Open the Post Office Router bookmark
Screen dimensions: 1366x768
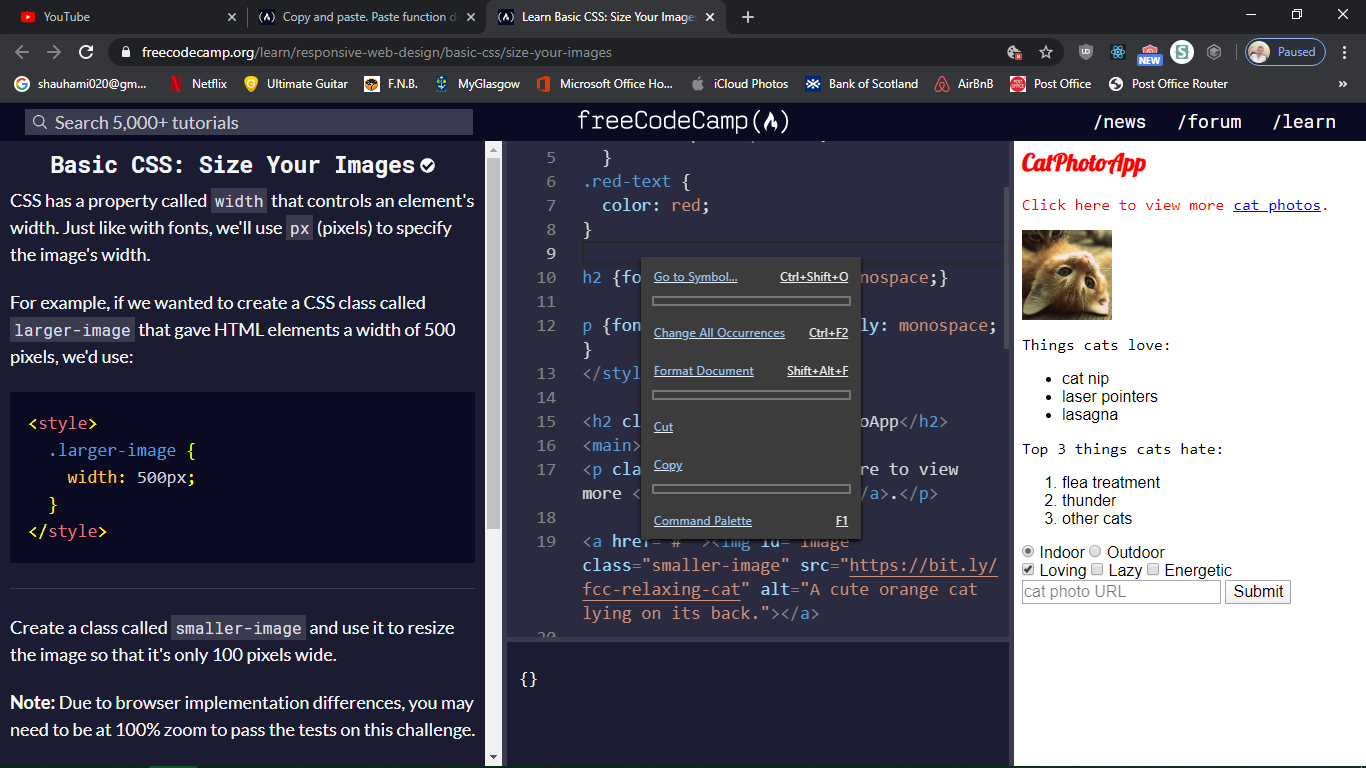(1168, 84)
